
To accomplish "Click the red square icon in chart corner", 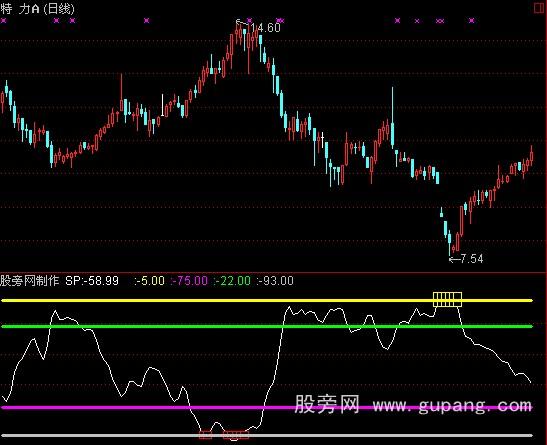I will 540,8.
